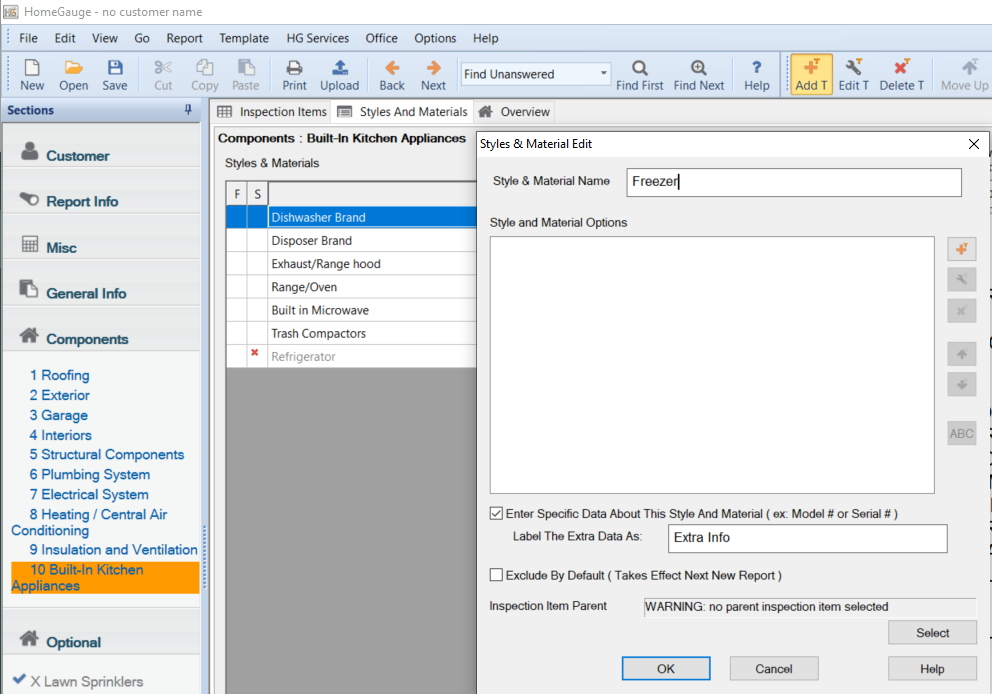Add a new option with the orange plus icon
The image size is (992, 694).
[961, 249]
